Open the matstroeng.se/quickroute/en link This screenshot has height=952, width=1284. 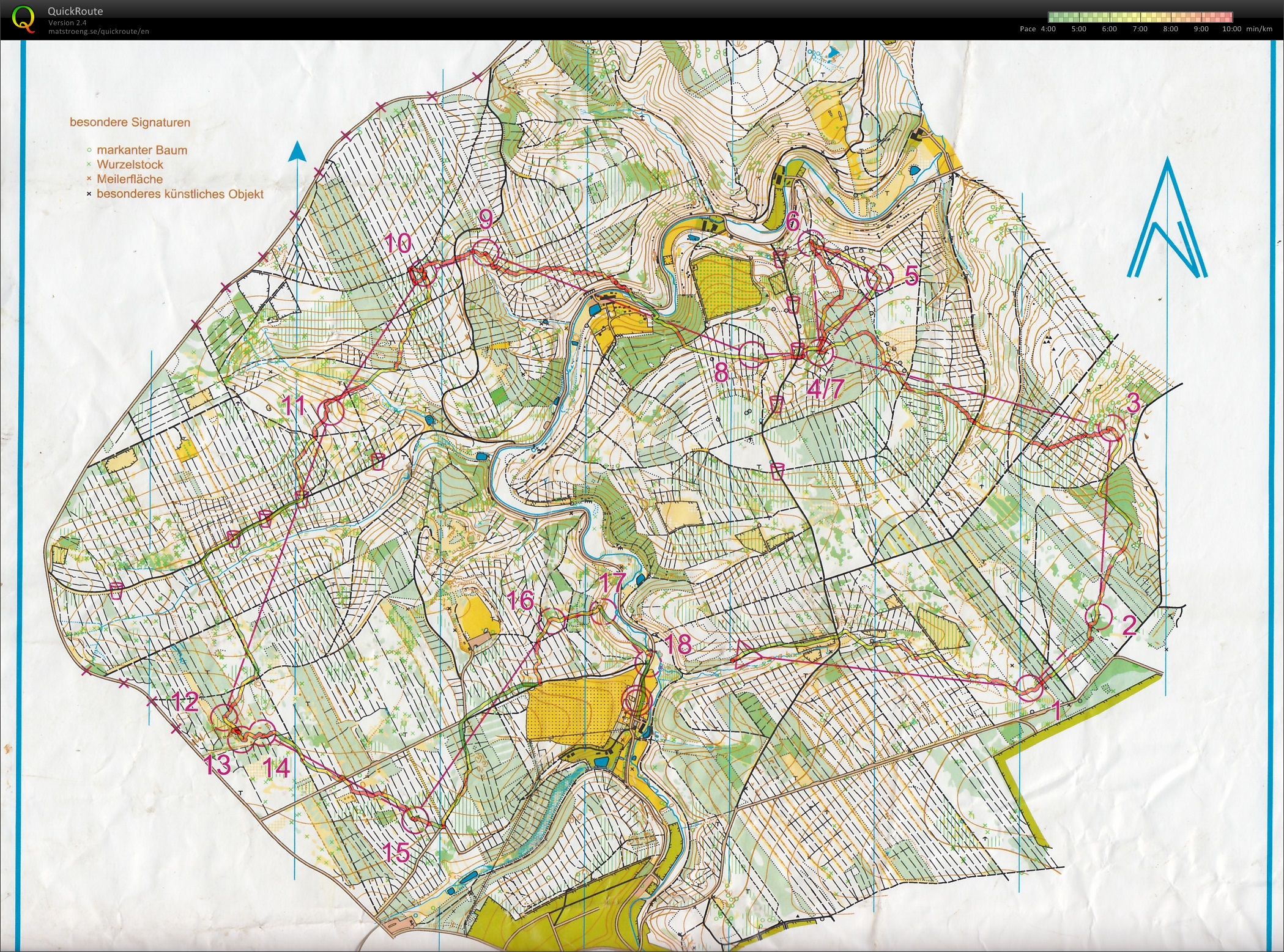pyautogui.click(x=98, y=31)
